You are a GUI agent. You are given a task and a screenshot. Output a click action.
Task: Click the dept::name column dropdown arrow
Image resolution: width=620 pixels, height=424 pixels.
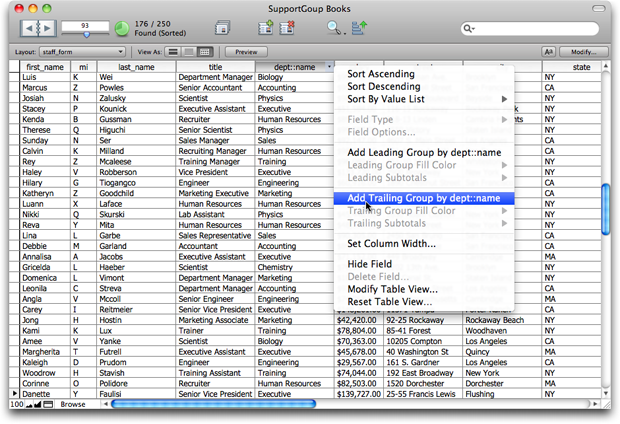click(329, 67)
